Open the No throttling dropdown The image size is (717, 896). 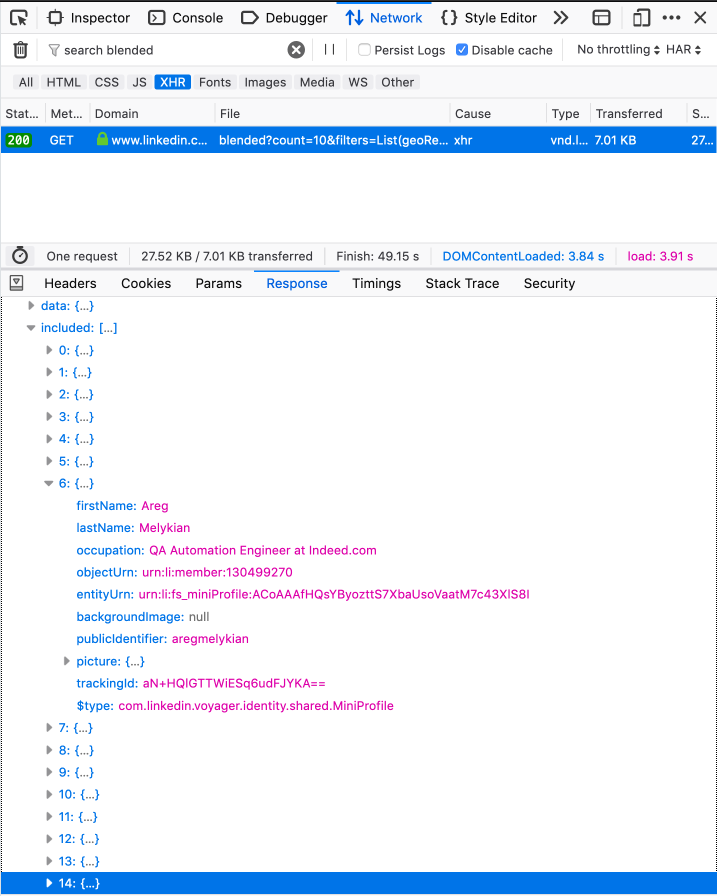point(618,50)
